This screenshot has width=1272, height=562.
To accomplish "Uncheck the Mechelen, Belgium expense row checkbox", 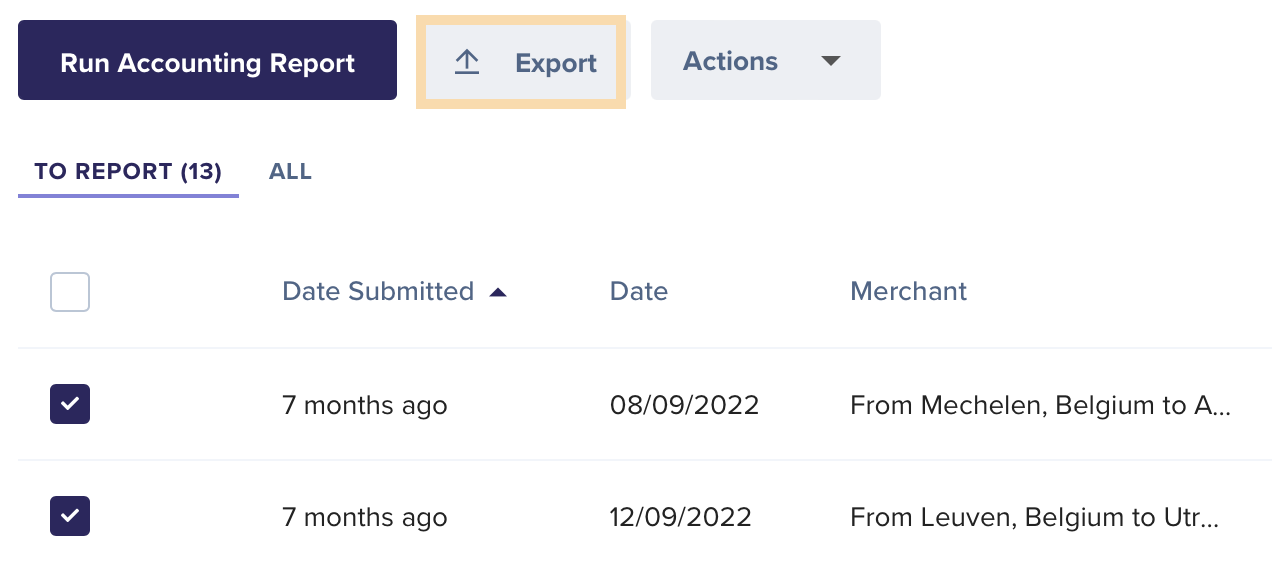I will point(70,404).
